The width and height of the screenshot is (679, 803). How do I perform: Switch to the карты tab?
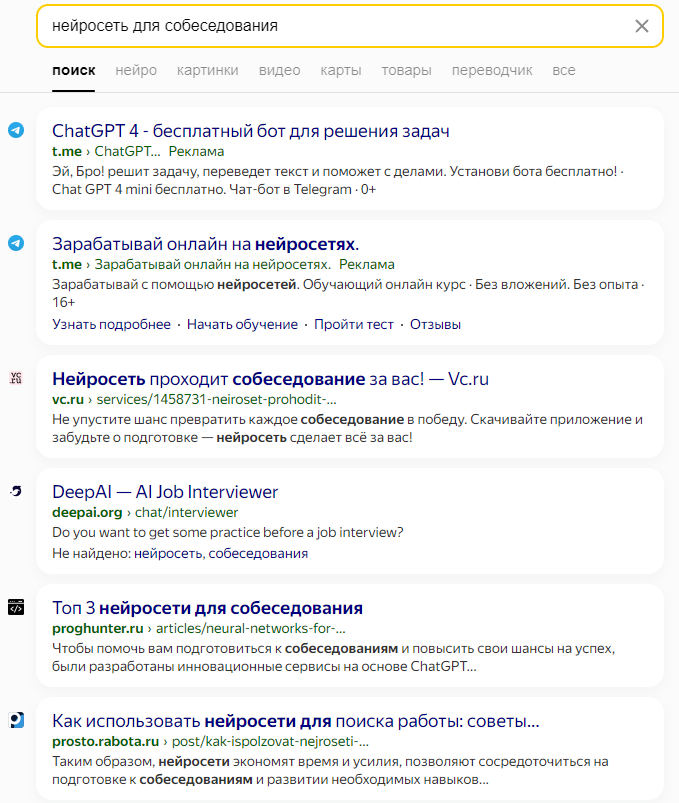click(x=341, y=70)
